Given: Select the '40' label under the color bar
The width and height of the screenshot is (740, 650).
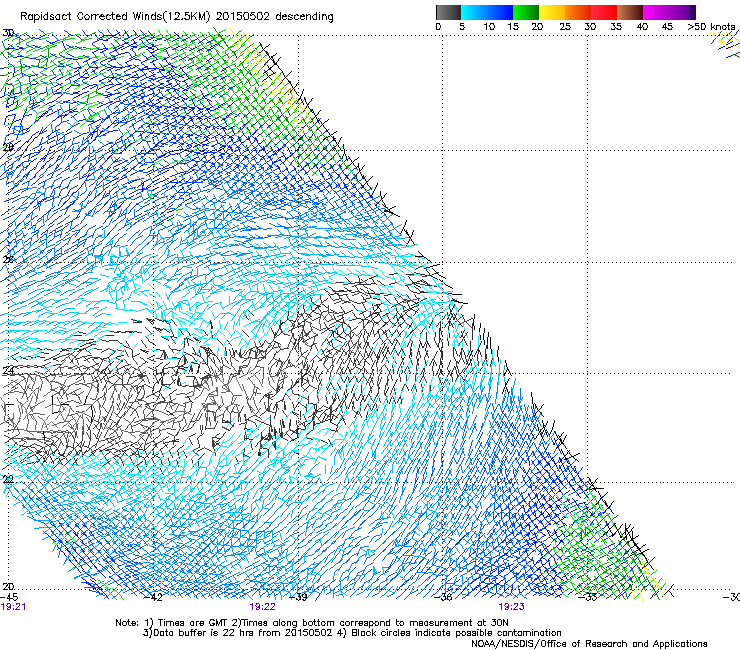Looking at the screenshot, I should click(x=642, y=27).
